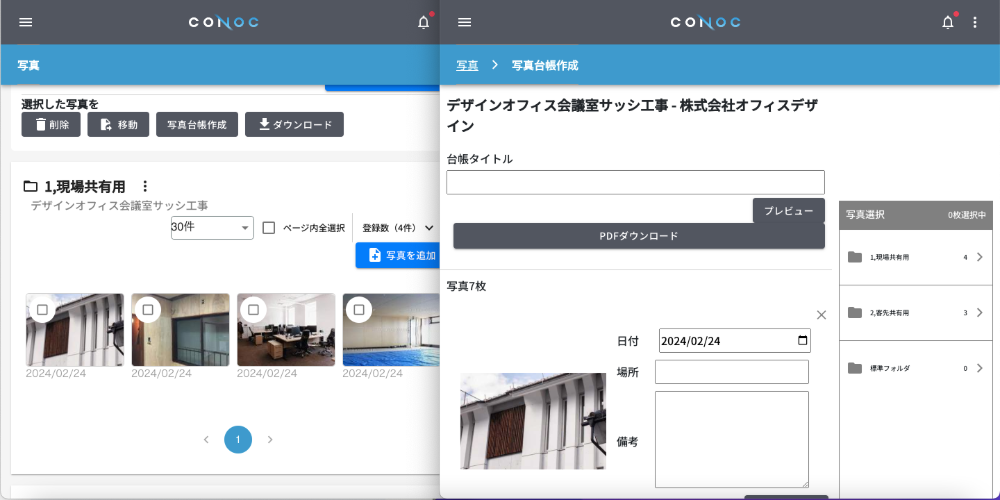Expand 2,客先共有用 folder chevron

pyautogui.click(x=980, y=312)
